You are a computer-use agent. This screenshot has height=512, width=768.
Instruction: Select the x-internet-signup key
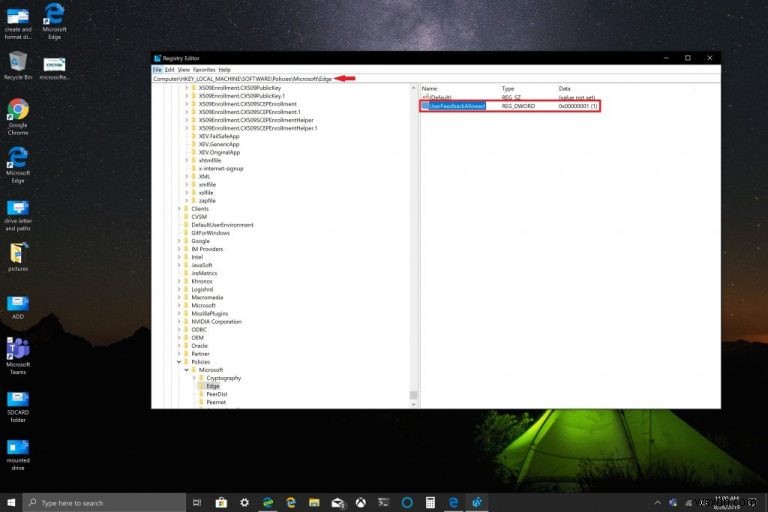click(220, 169)
